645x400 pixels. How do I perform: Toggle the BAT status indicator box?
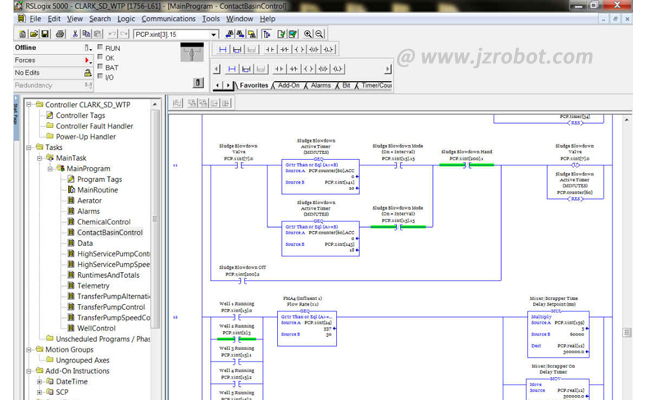click(99, 67)
